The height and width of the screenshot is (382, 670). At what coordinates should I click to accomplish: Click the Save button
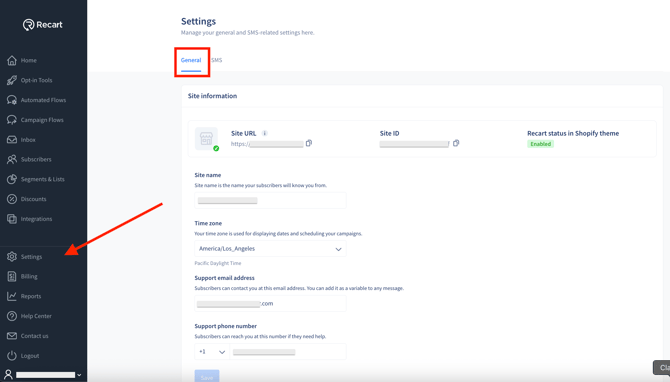[x=207, y=376]
